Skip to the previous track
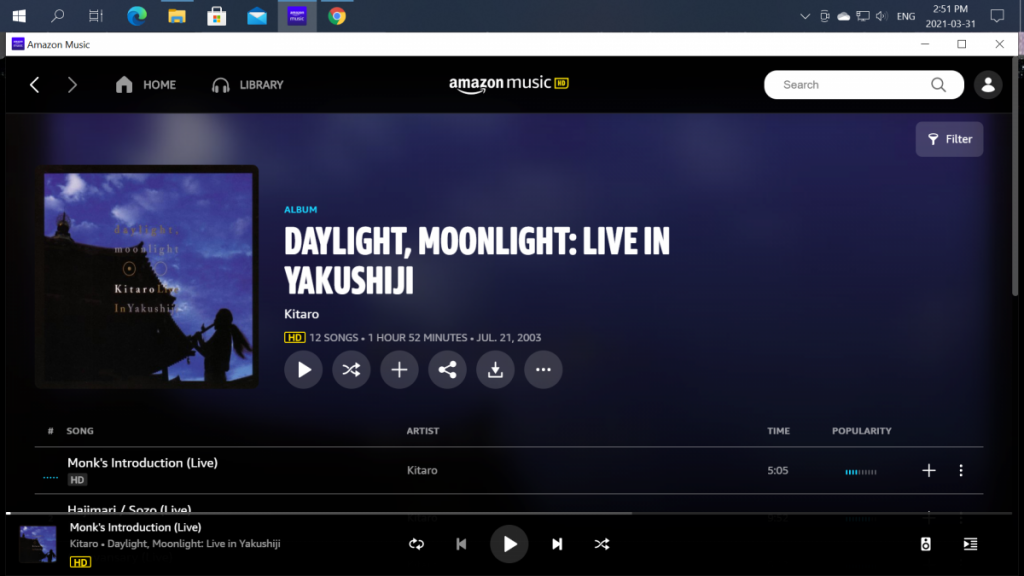Image resolution: width=1024 pixels, height=576 pixels. click(x=461, y=544)
